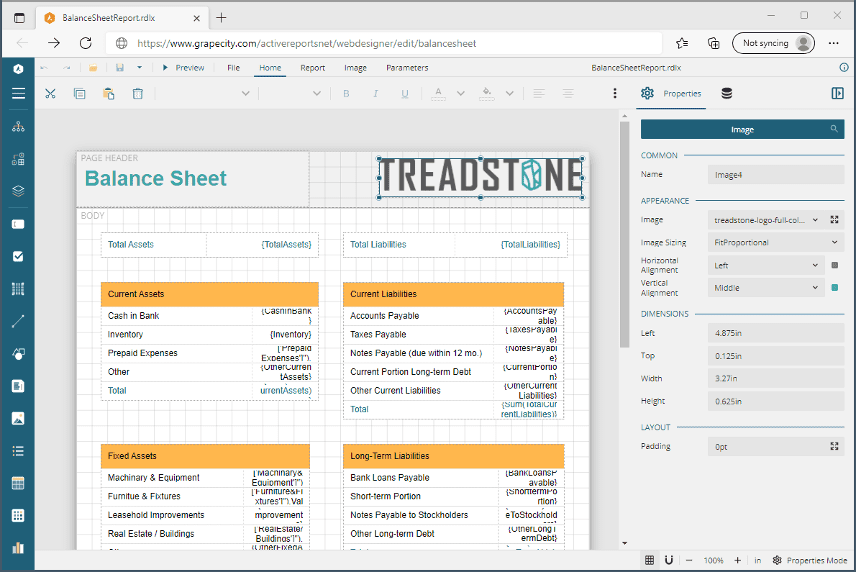Click the hamburger menu icon
Screen dimensions: 856x572
18,94
